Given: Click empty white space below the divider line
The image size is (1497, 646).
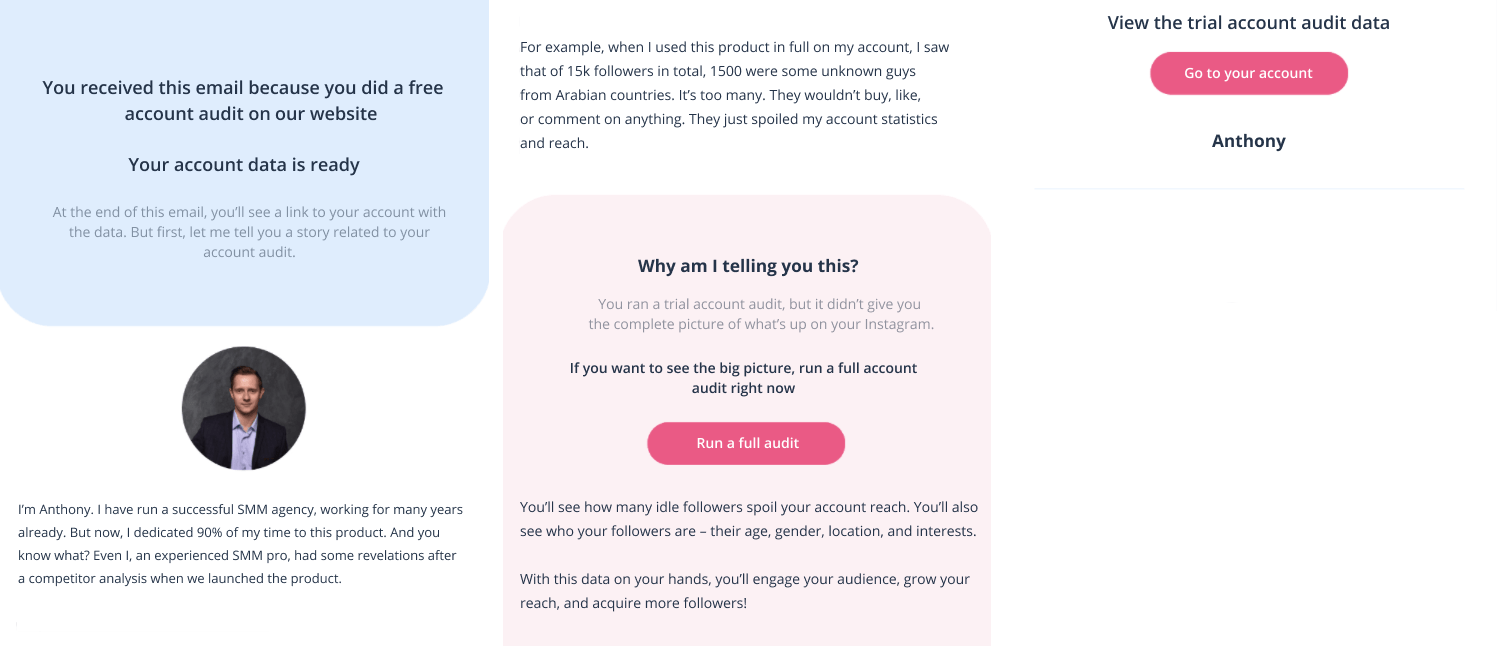Looking at the screenshot, I should 1248,250.
